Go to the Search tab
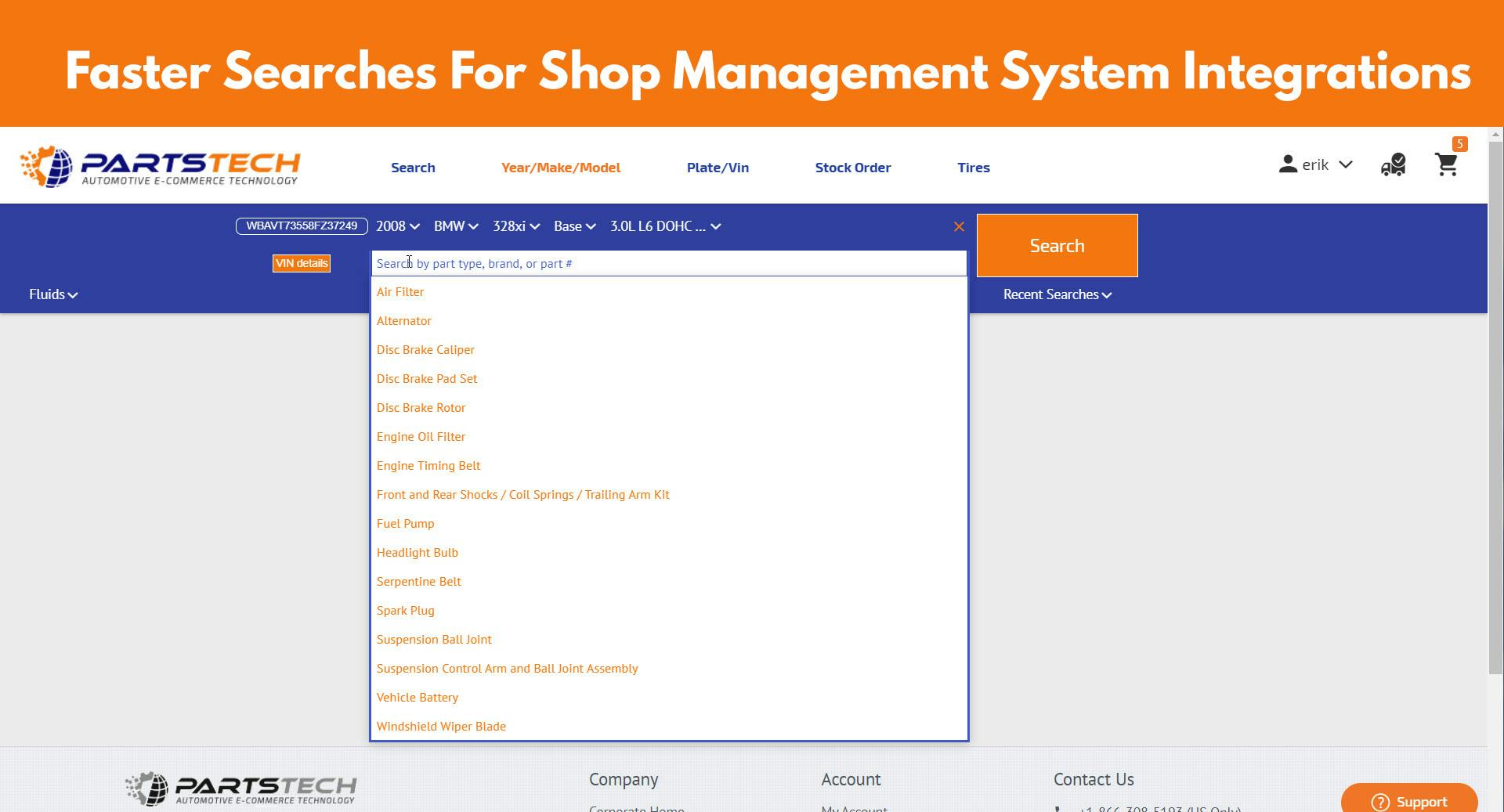1504x812 pixels. [x=413, y=168]
